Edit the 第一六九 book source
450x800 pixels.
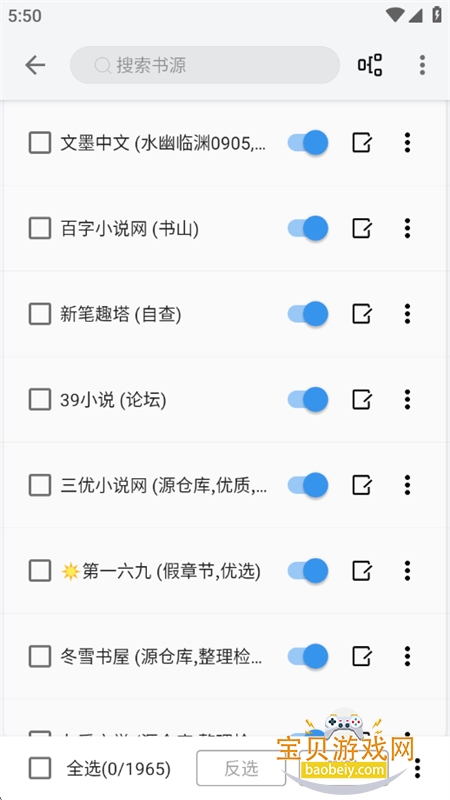(x=362, y=570)
